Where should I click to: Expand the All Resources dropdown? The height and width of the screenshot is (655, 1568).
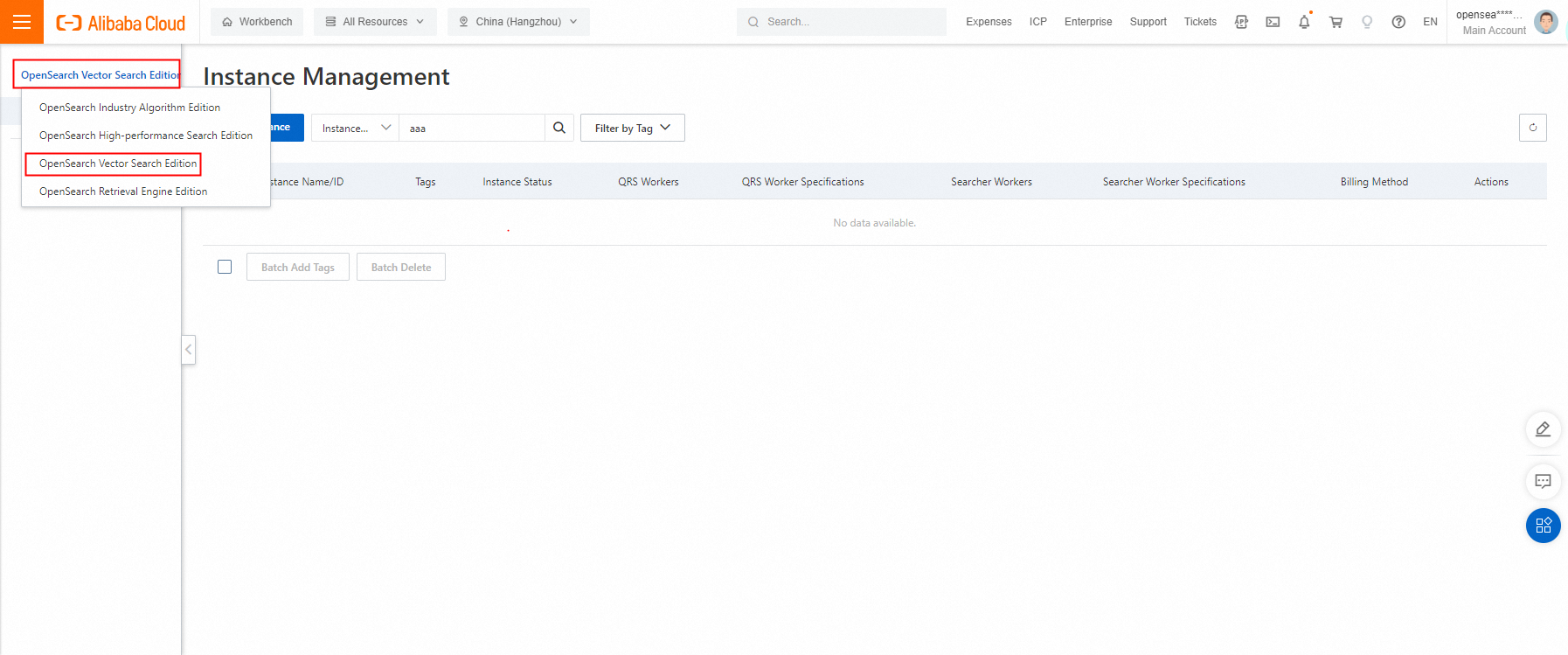pos(375,22)
